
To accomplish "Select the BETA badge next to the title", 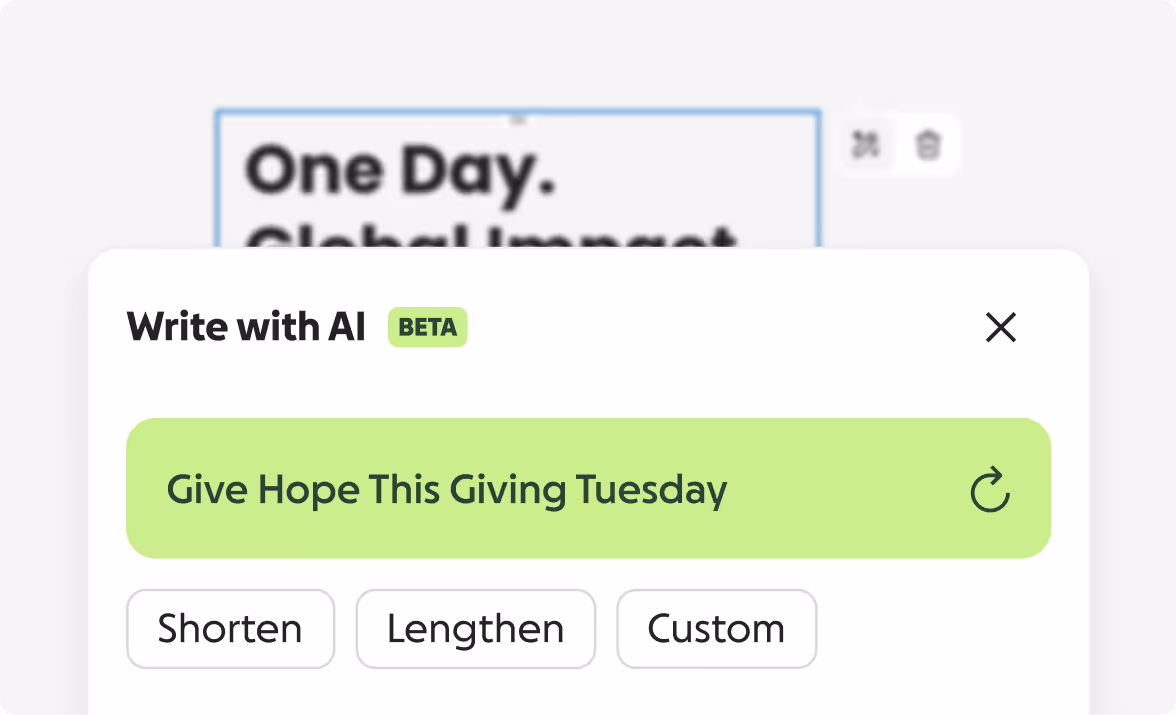I will click(x=428, y=327).
